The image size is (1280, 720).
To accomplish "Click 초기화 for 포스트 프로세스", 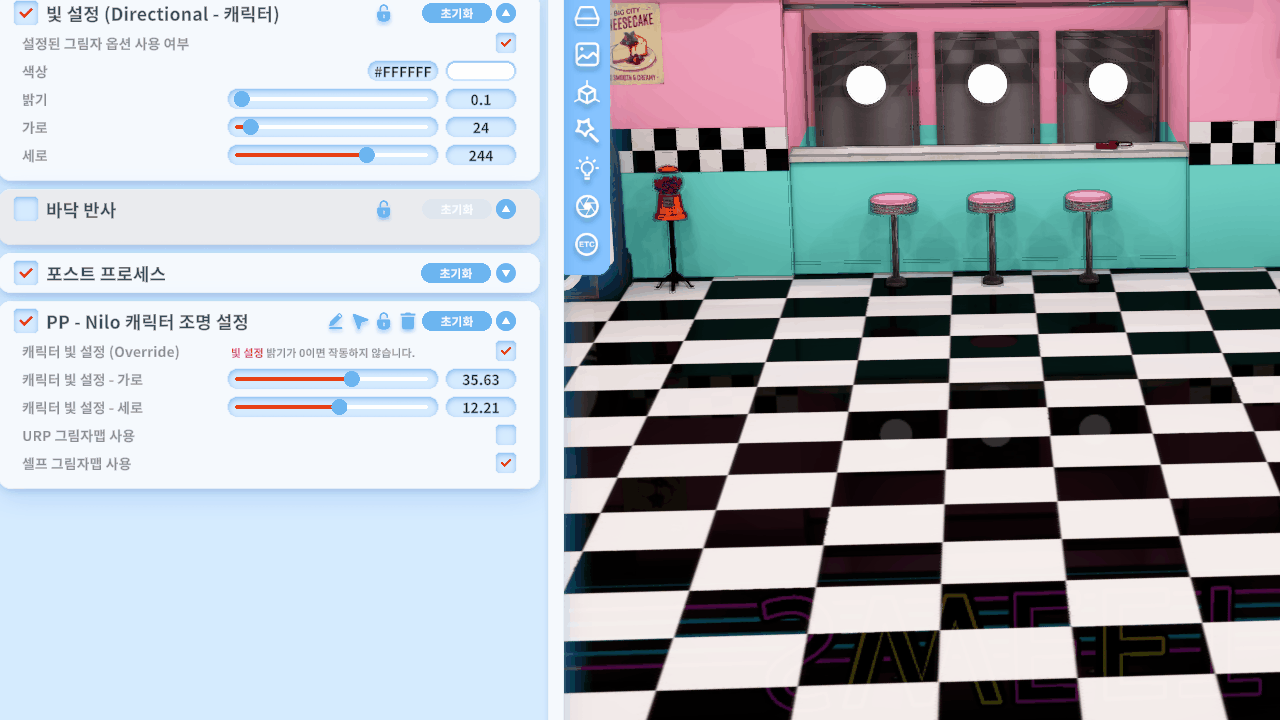I will (x=457, y=273).
